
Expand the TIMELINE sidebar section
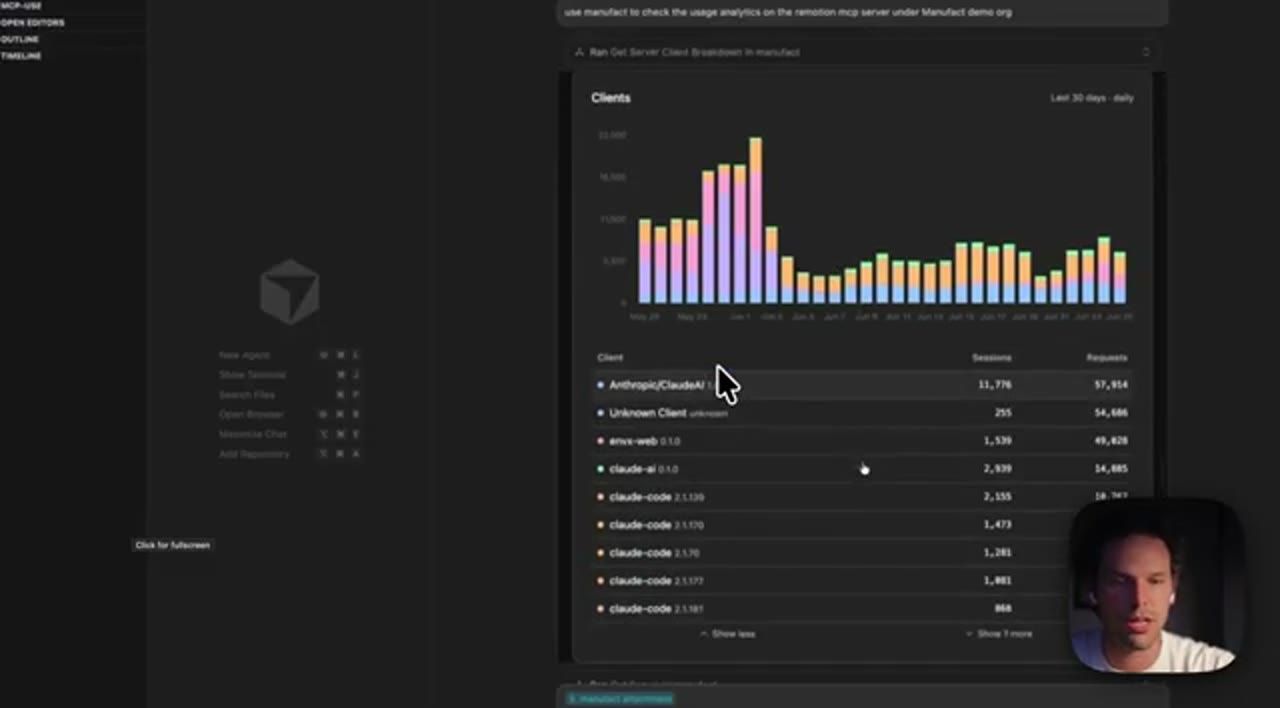[21, 56]
